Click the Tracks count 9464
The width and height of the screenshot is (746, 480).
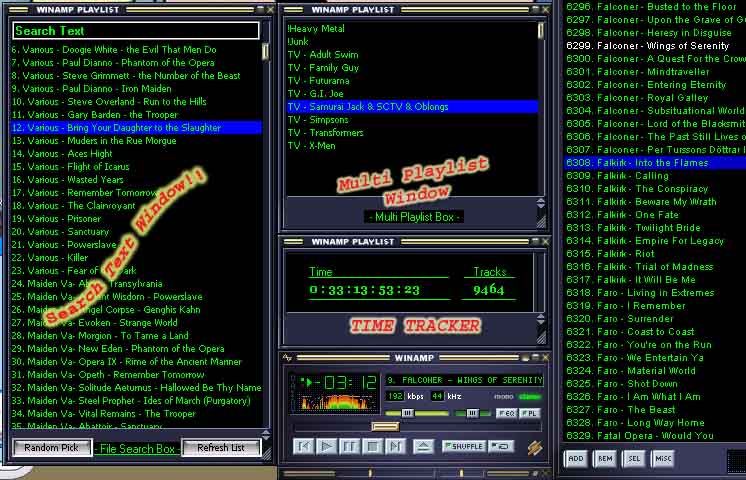(x=489, y=290)
